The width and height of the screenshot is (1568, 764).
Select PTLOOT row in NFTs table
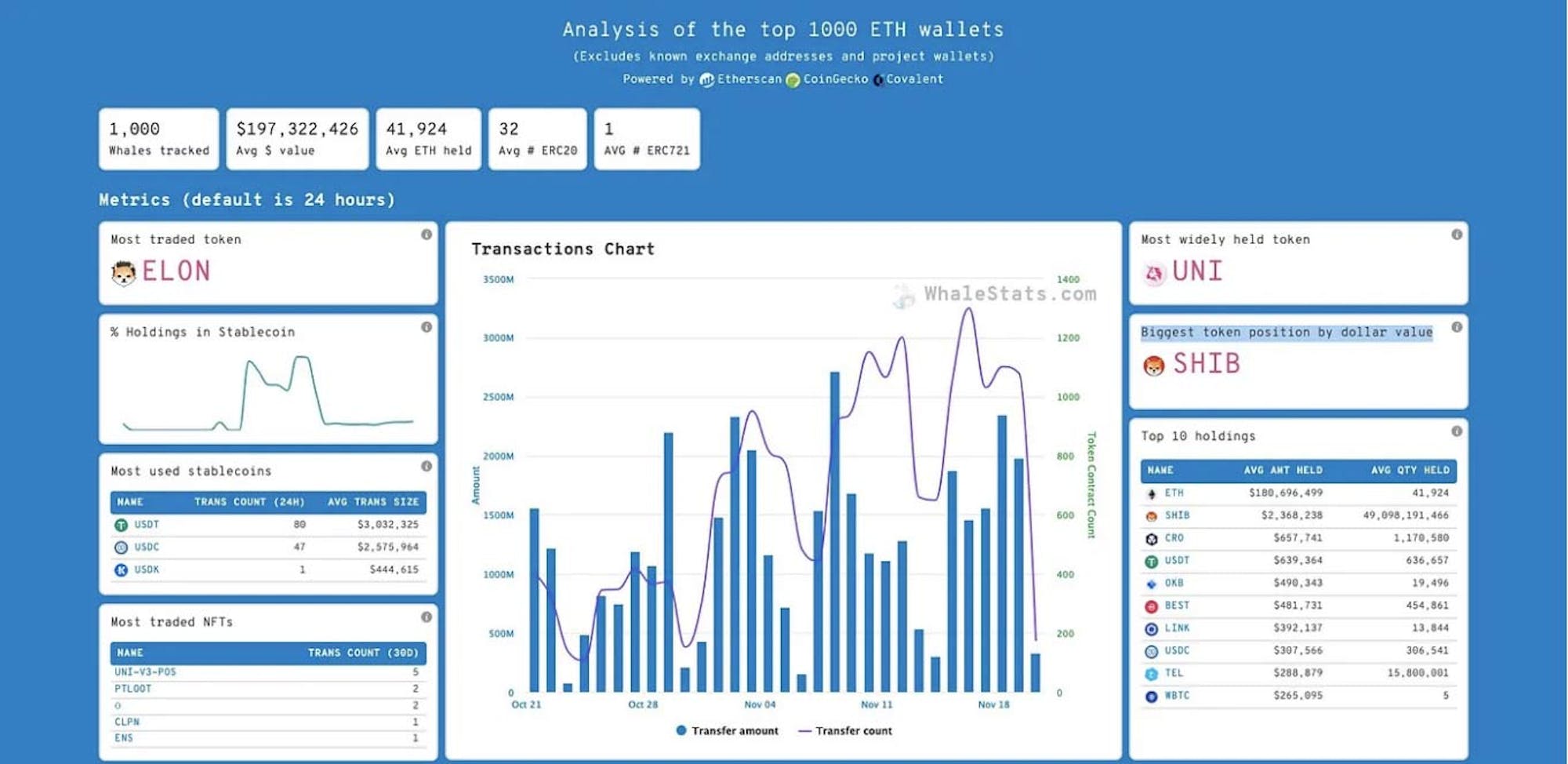[268, 689]
